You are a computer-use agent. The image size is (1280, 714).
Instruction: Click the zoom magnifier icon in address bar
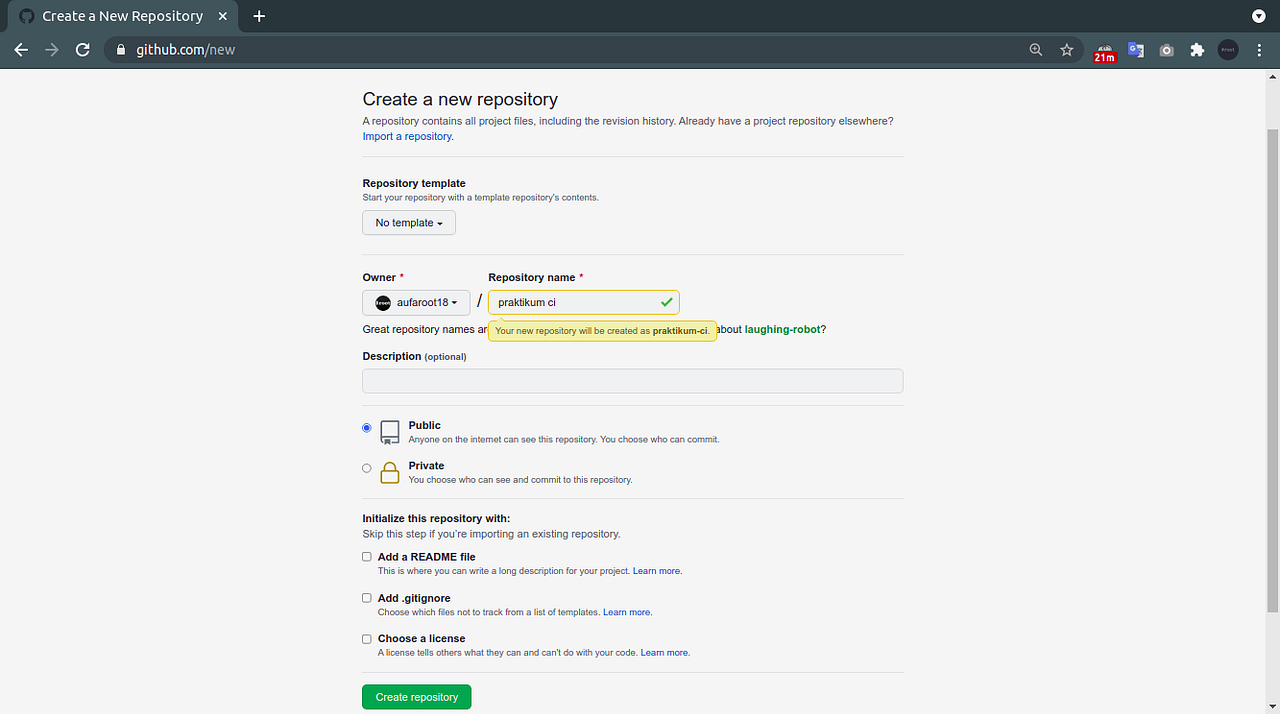[x=1035, y=49]
